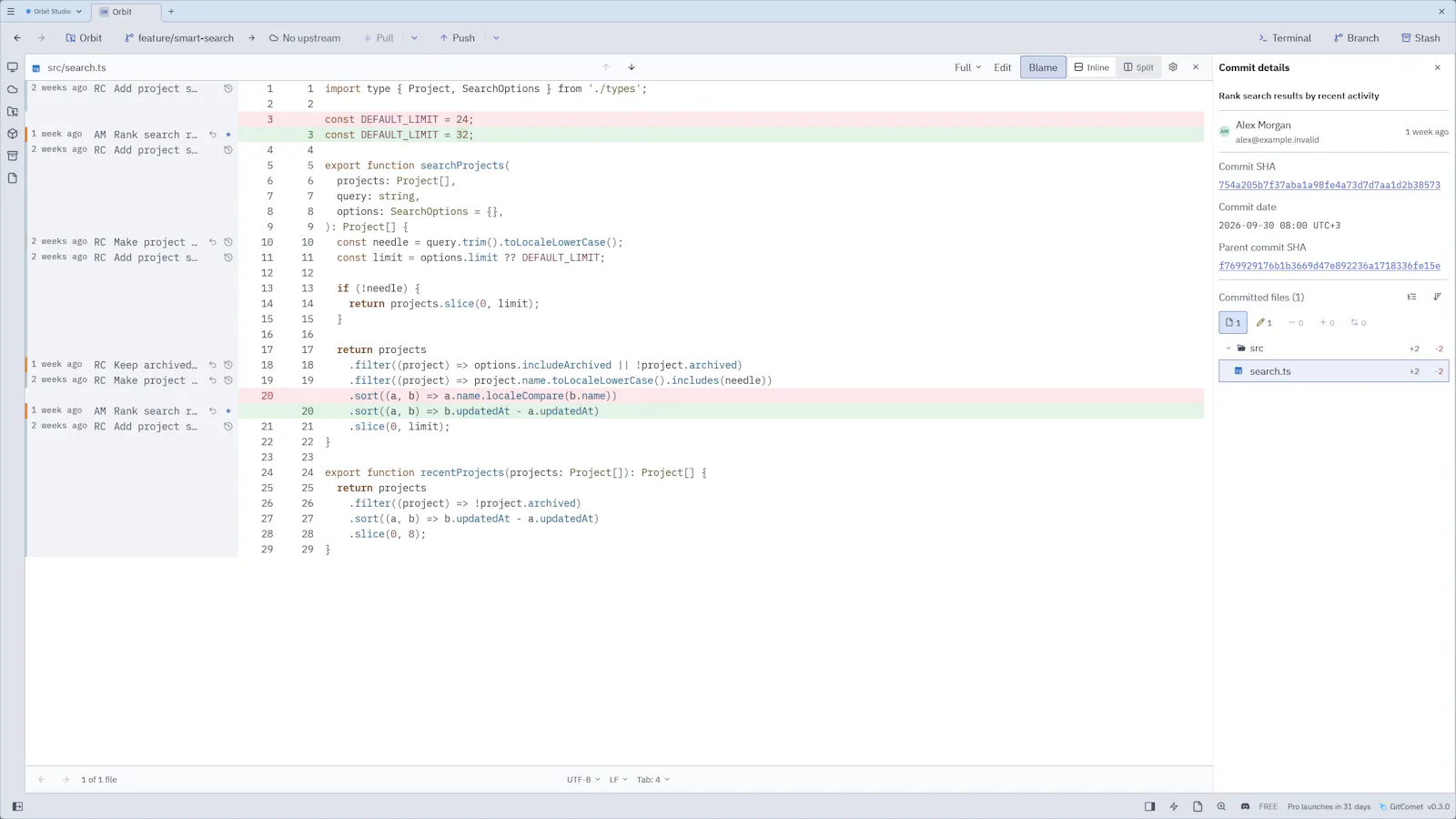Click revert arrow on 'Keep archived' blame row

[213, 365]
